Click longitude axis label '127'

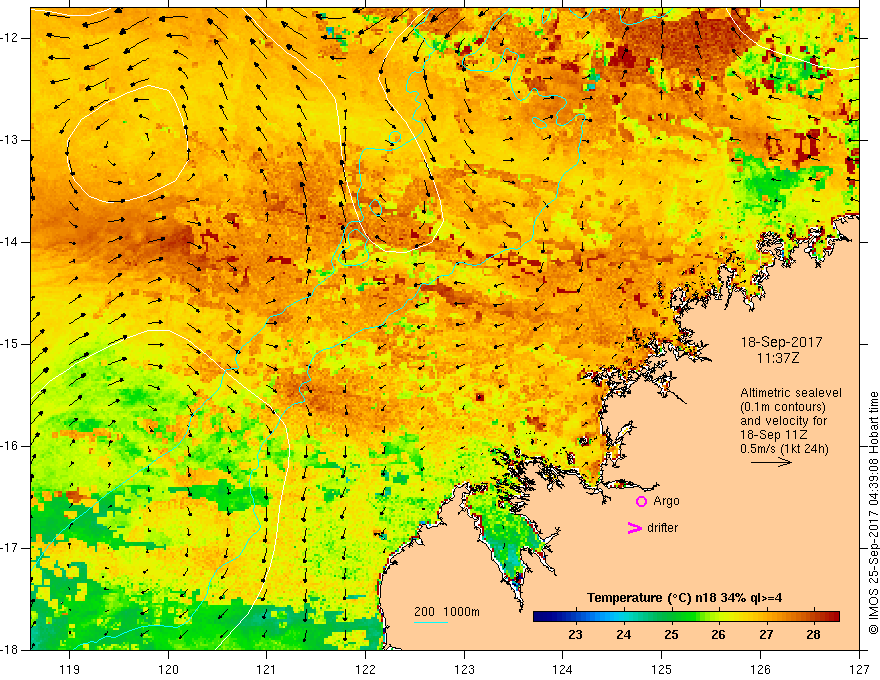point(859,669)
